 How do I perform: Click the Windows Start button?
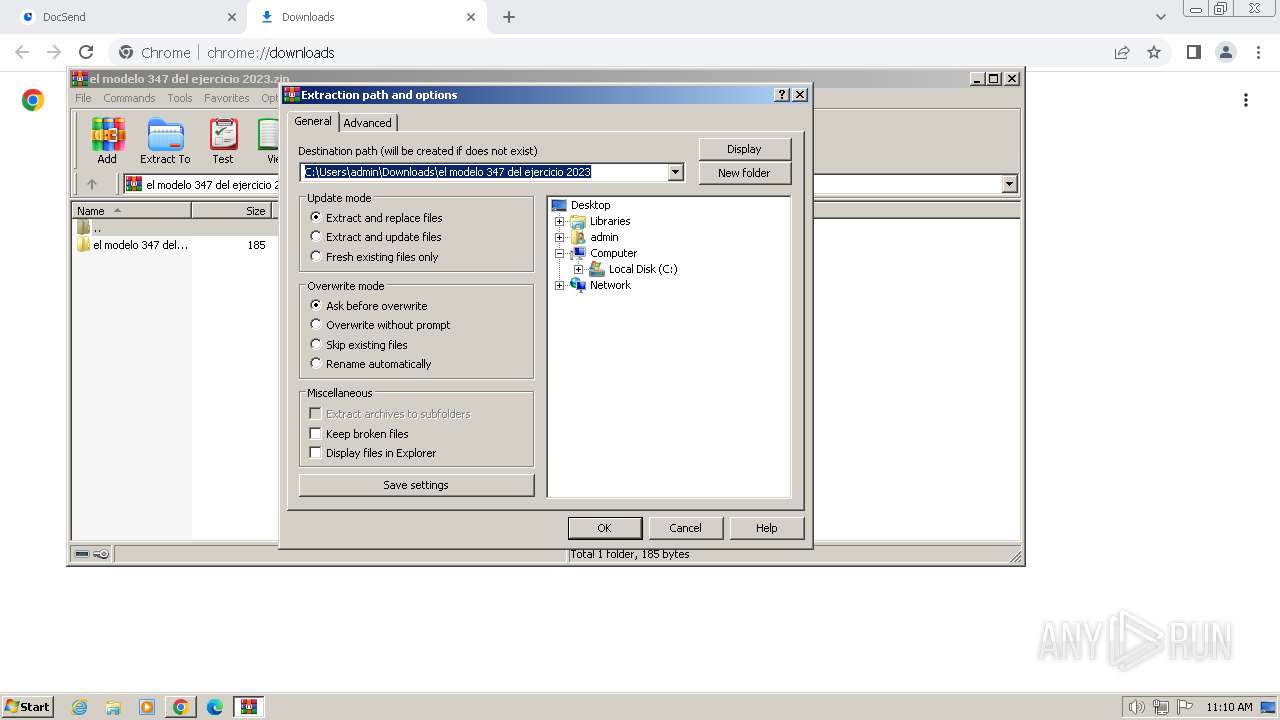(27, 707)
